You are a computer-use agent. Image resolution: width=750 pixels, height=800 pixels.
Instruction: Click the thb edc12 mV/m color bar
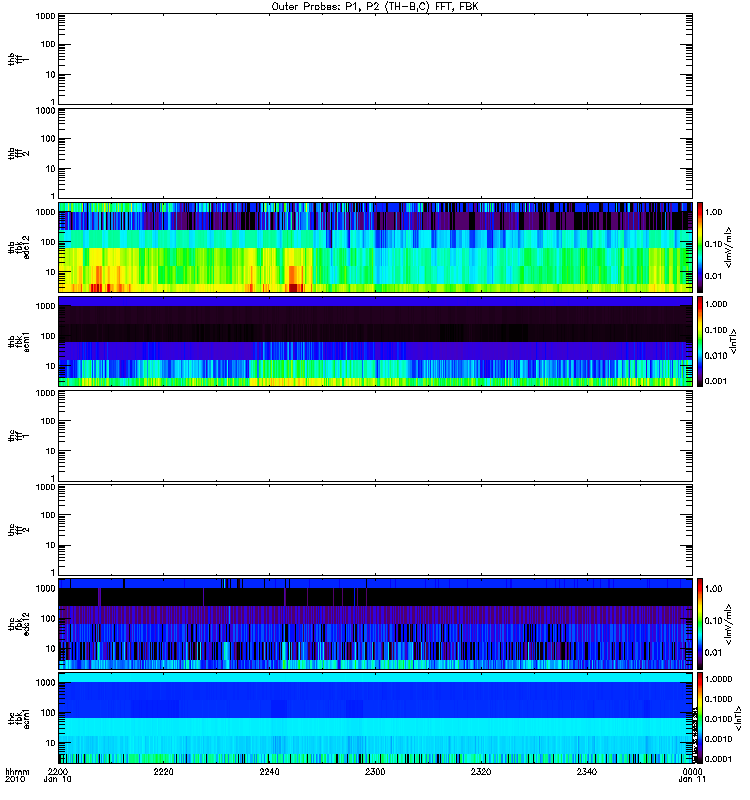point(700,247)
